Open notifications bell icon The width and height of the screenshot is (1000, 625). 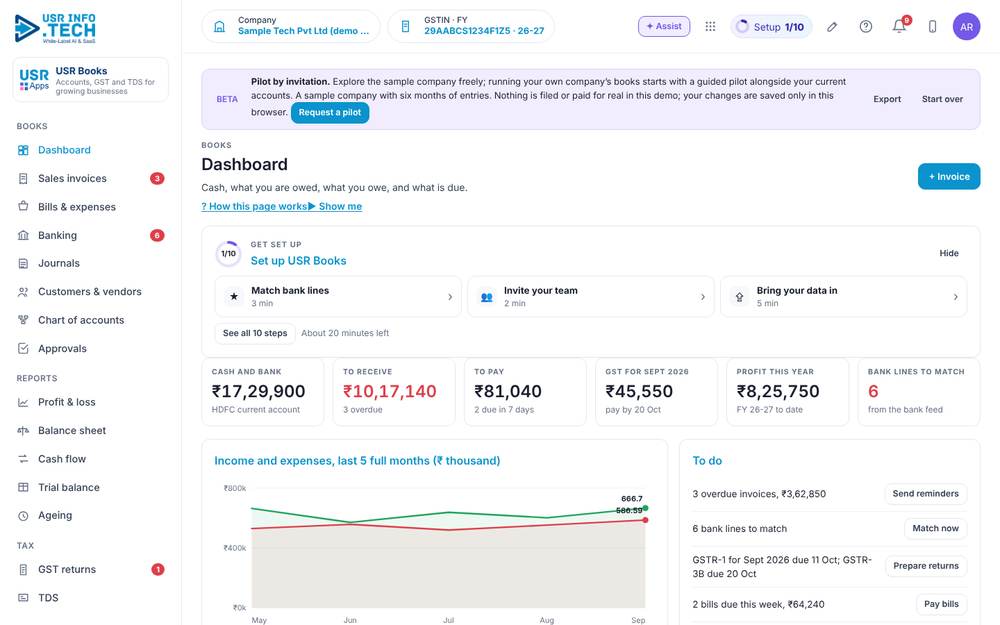click(x=899, y=26)
